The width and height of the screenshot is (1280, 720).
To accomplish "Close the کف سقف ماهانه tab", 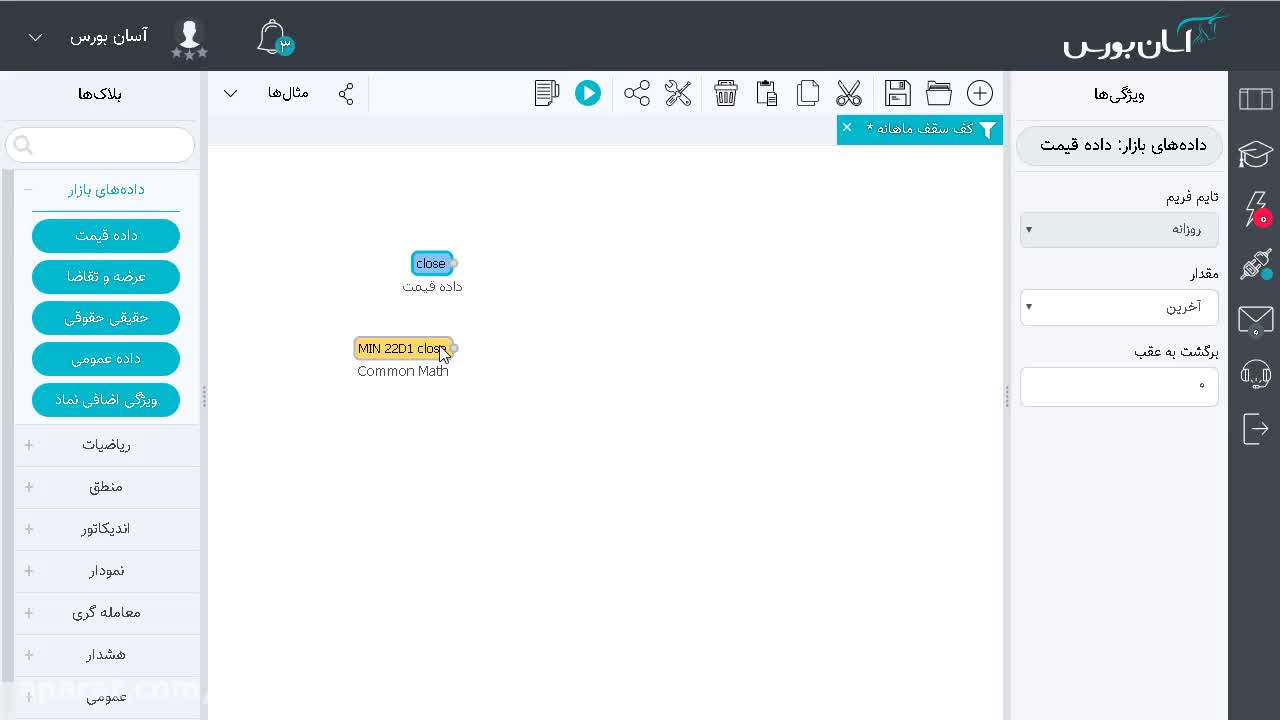I will tap(847, 127).
